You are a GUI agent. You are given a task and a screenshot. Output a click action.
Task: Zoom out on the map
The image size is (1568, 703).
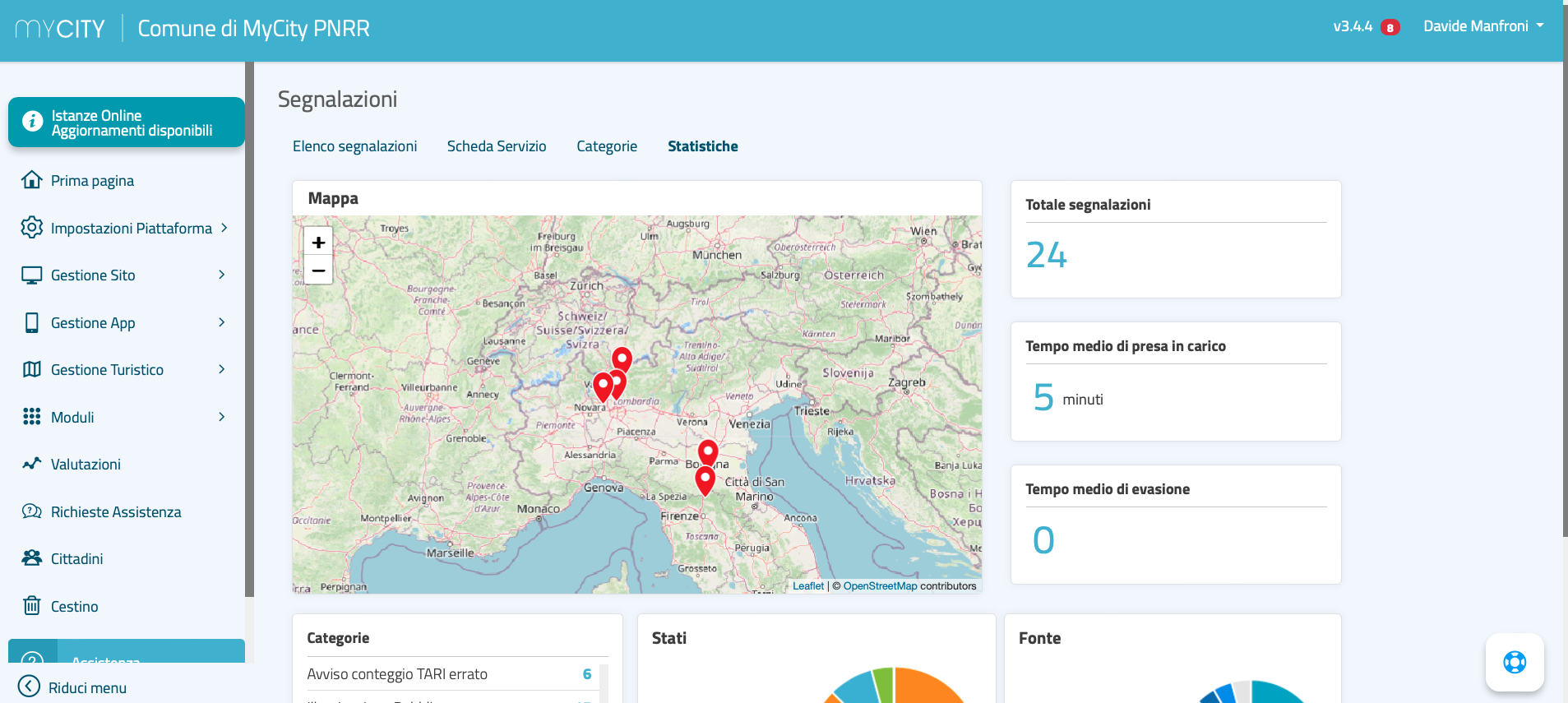[318, 271]
